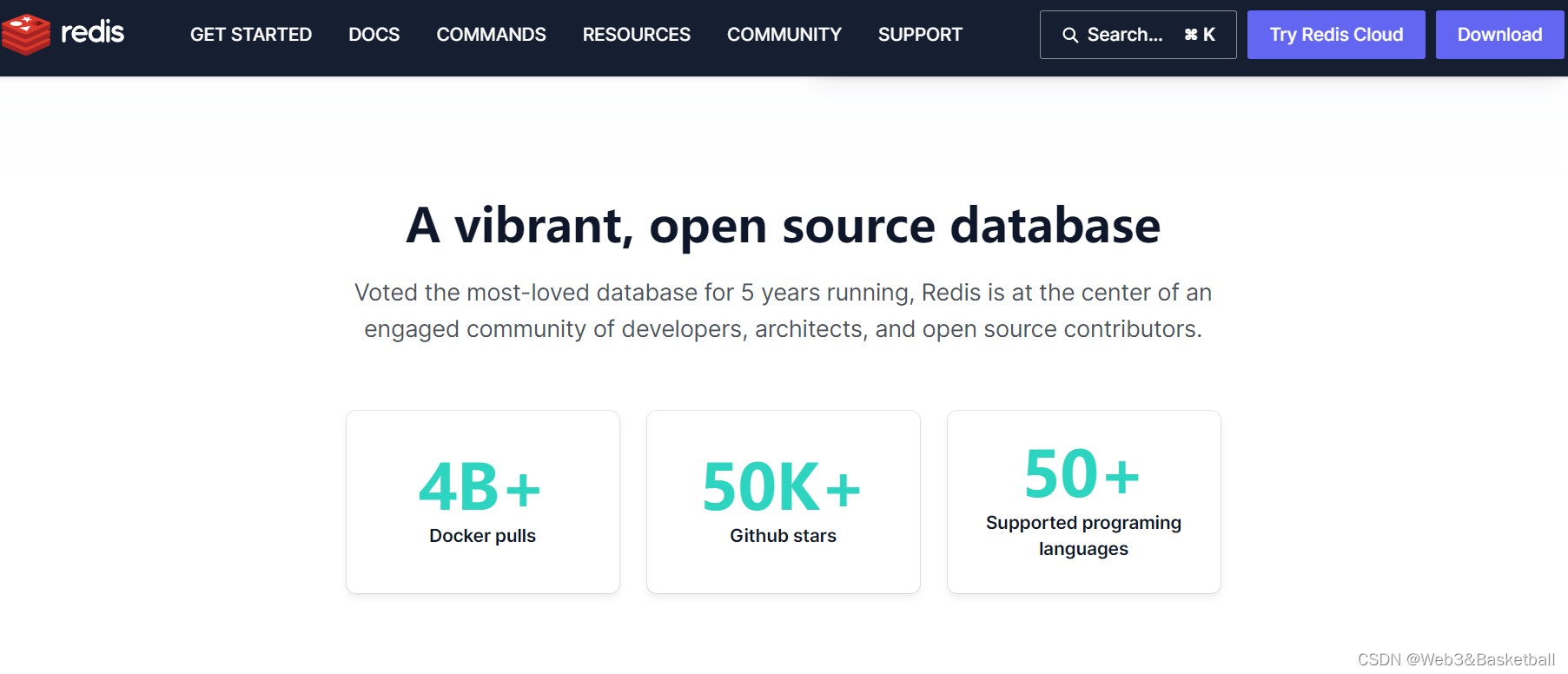
Task: Go to the COMMANDS page
Action: pyautogui.click(x=492, y=35)
